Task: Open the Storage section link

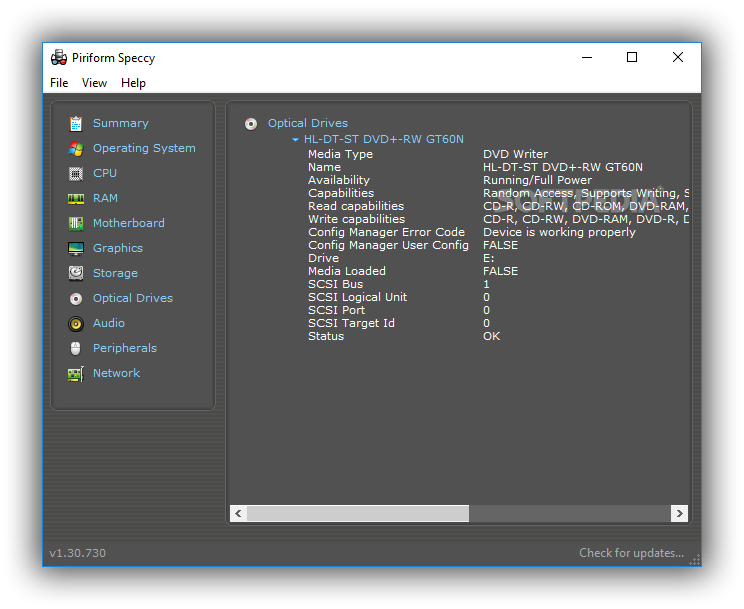Action: click(115, 273)
